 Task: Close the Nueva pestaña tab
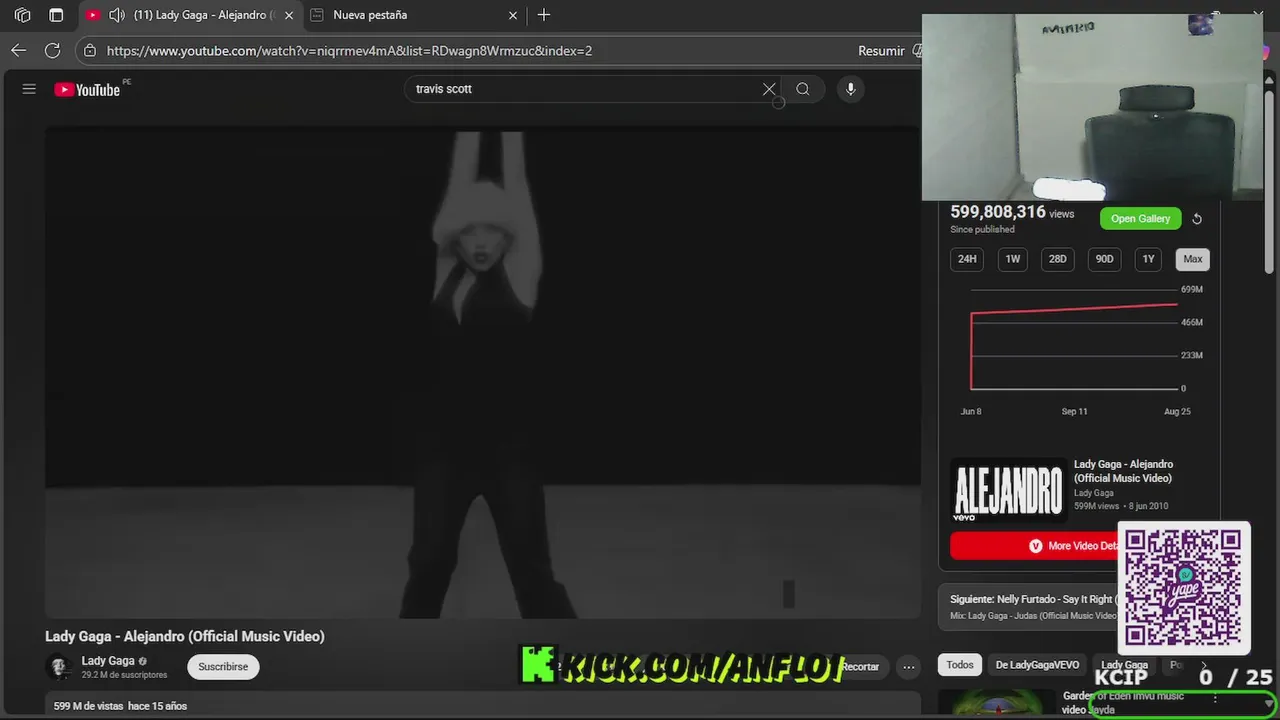(x=513, y=15)
